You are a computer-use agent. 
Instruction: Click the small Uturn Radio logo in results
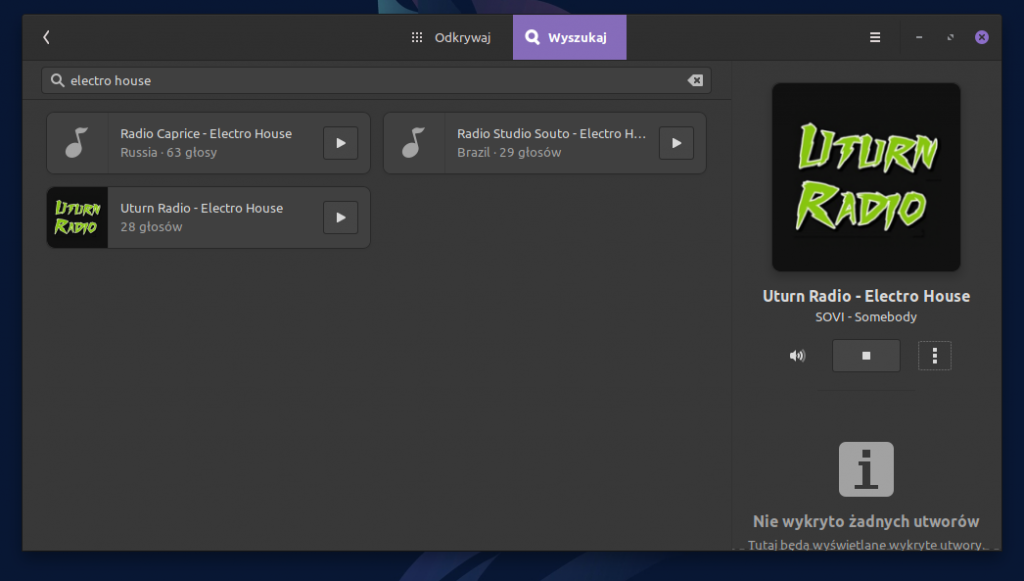[x=77, y=217]
